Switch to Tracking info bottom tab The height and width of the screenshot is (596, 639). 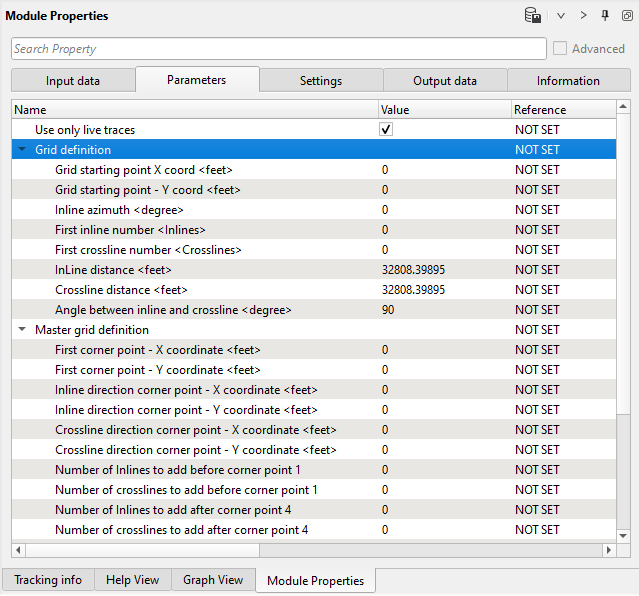click(48, 580)
